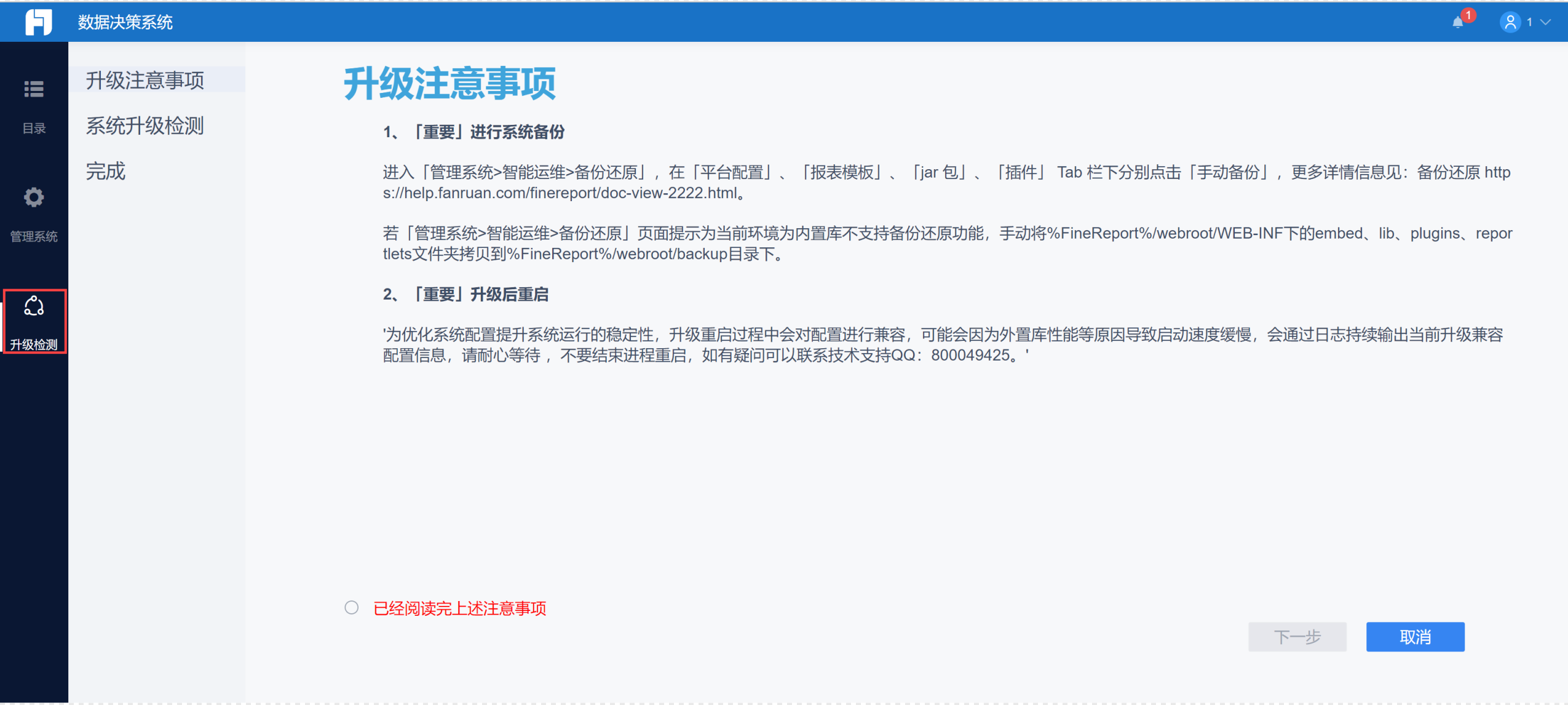This screenshot has height=705, width=1568.
Task: Click the user avatar icon
Action: [x=1510, y=22]
